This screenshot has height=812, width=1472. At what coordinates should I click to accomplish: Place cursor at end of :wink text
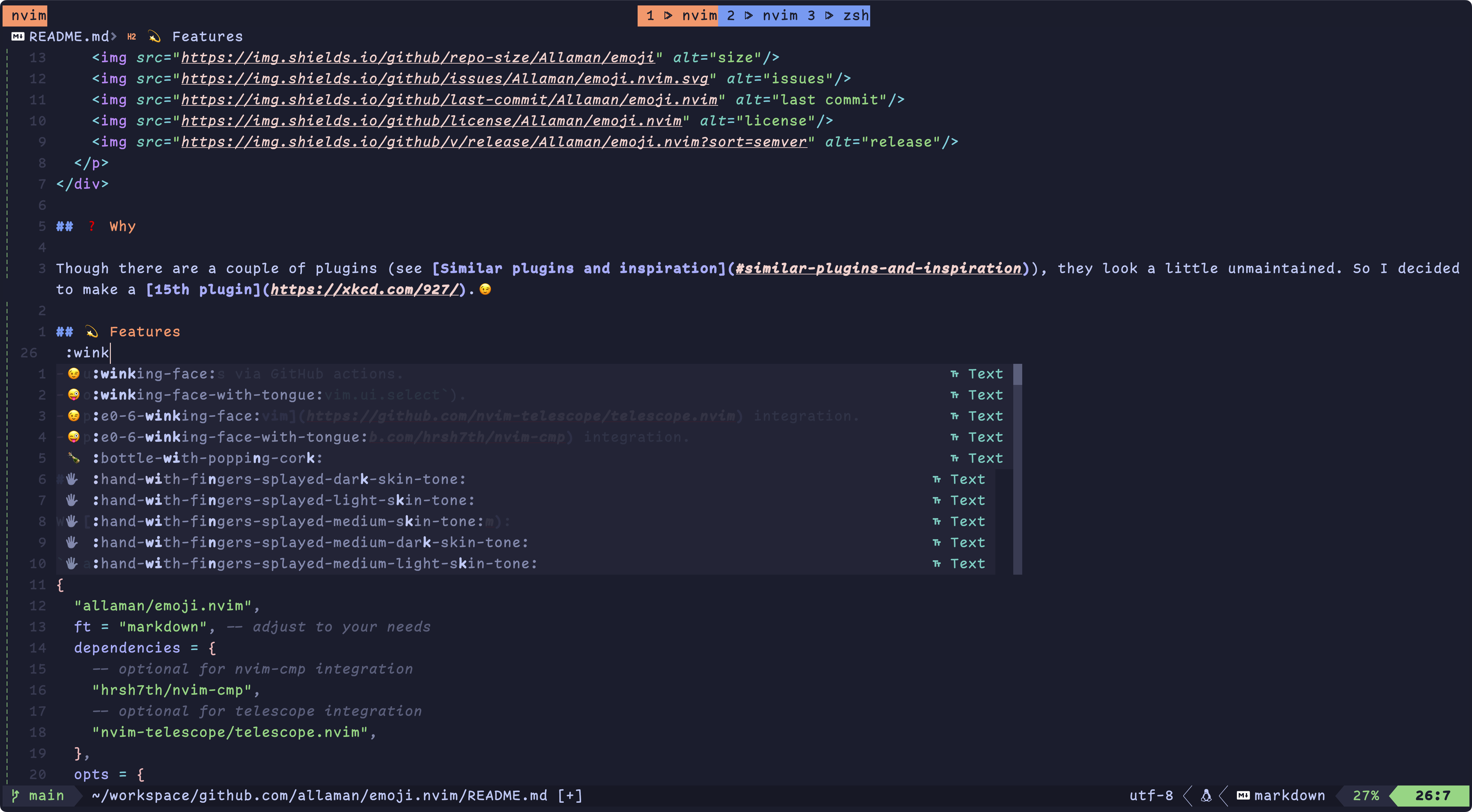pyautogui.click(x=110, y=353)
